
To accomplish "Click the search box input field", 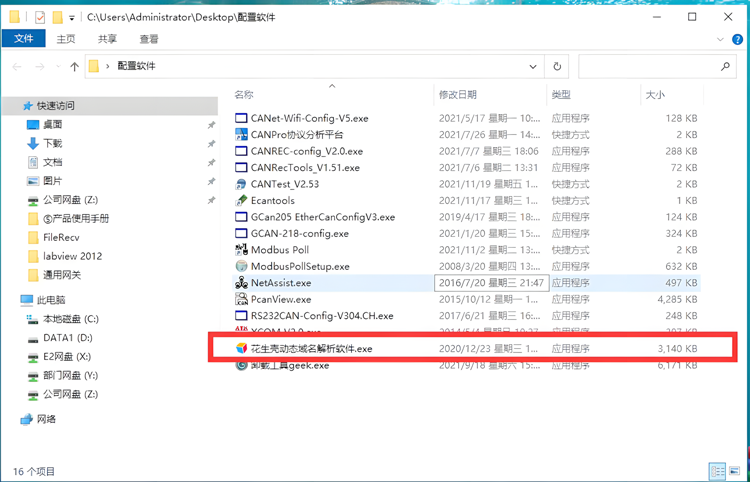I will 650,67.
